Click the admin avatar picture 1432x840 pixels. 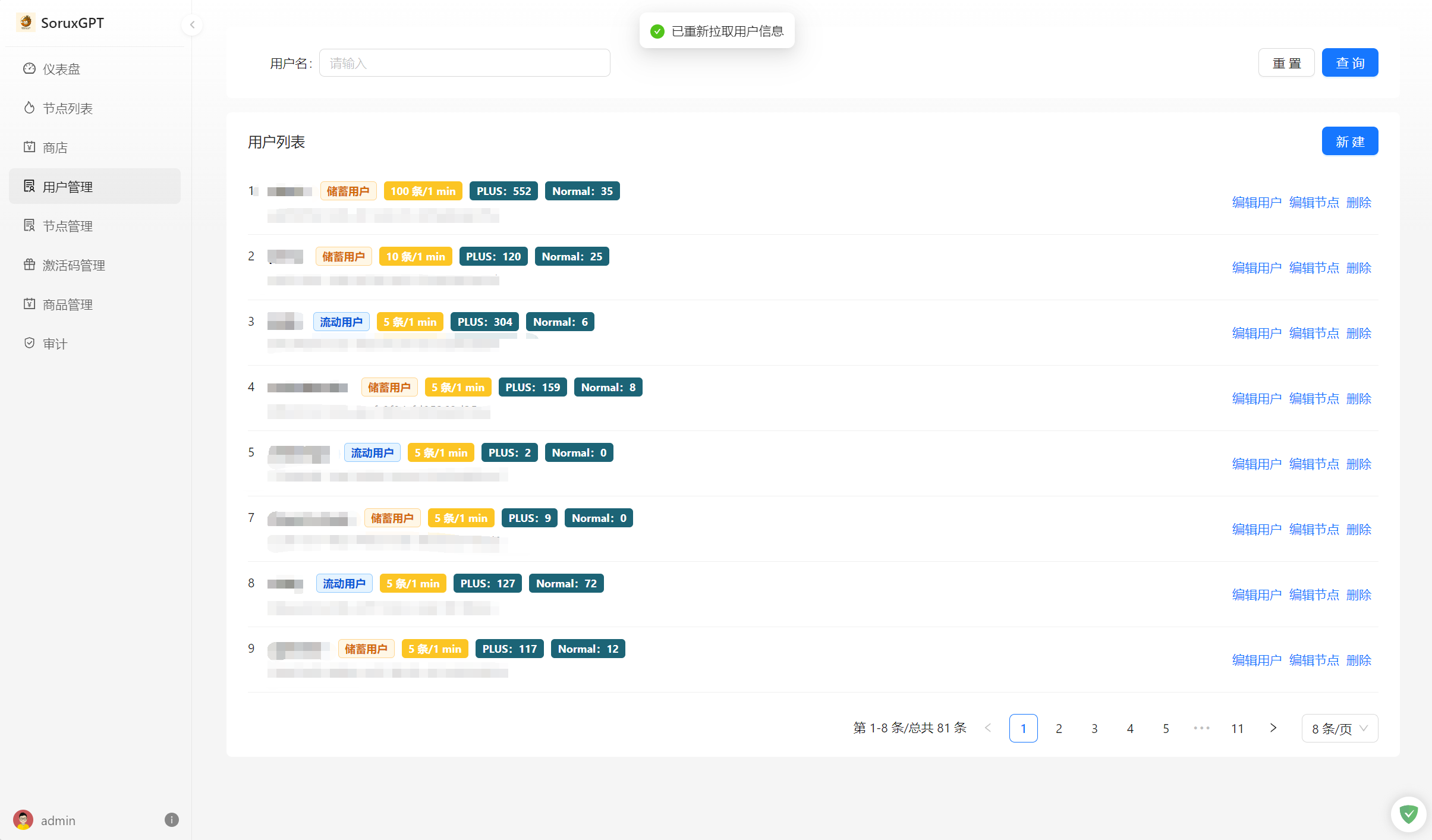[23, 820]
